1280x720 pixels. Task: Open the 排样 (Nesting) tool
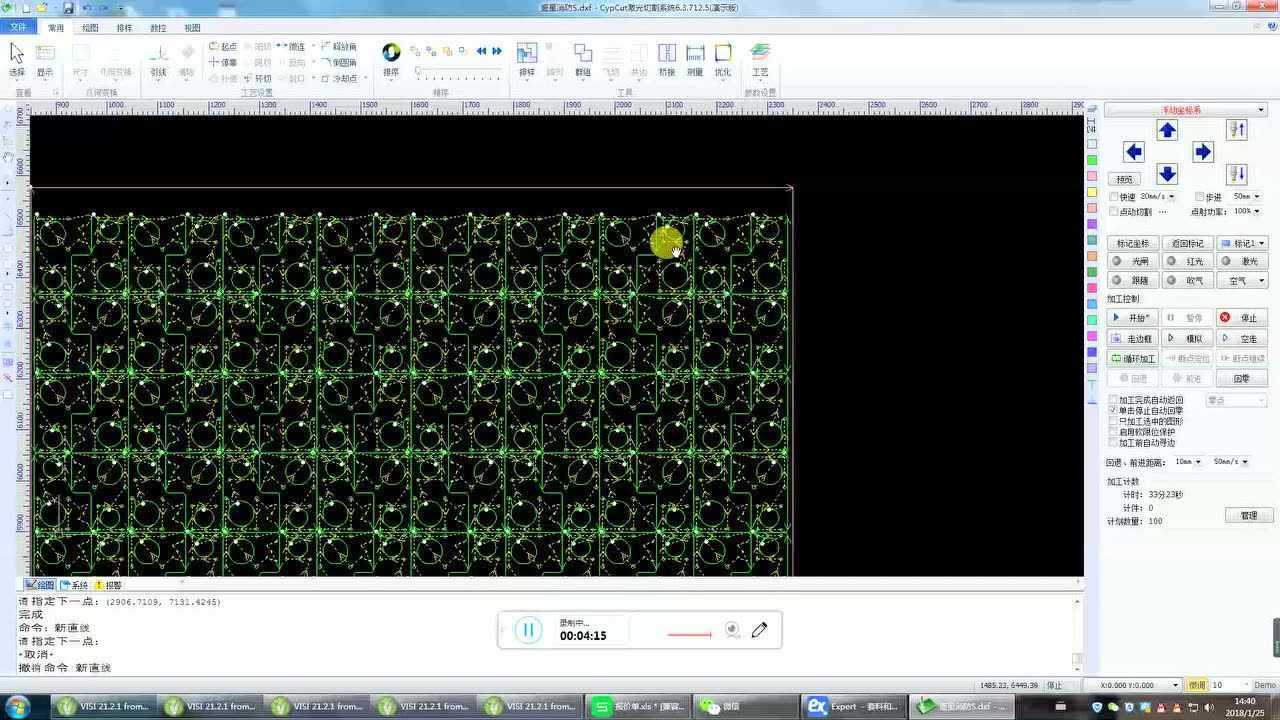pyautogui.click(x=527, y=59)
